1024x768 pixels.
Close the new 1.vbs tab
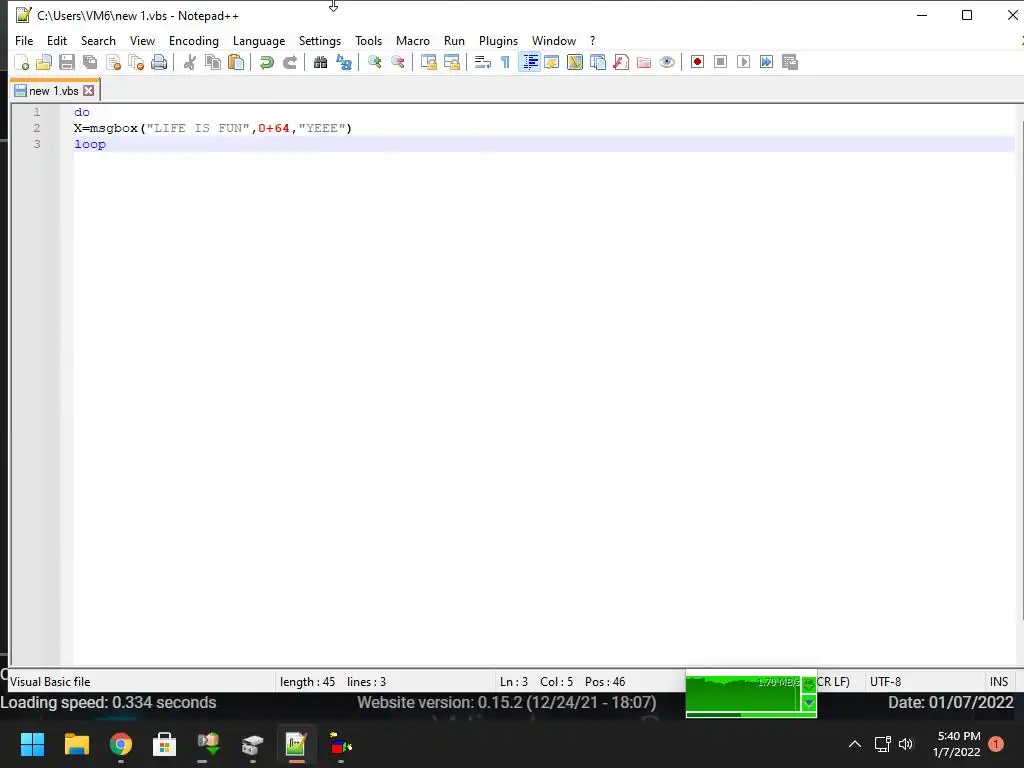click(89, 91)
